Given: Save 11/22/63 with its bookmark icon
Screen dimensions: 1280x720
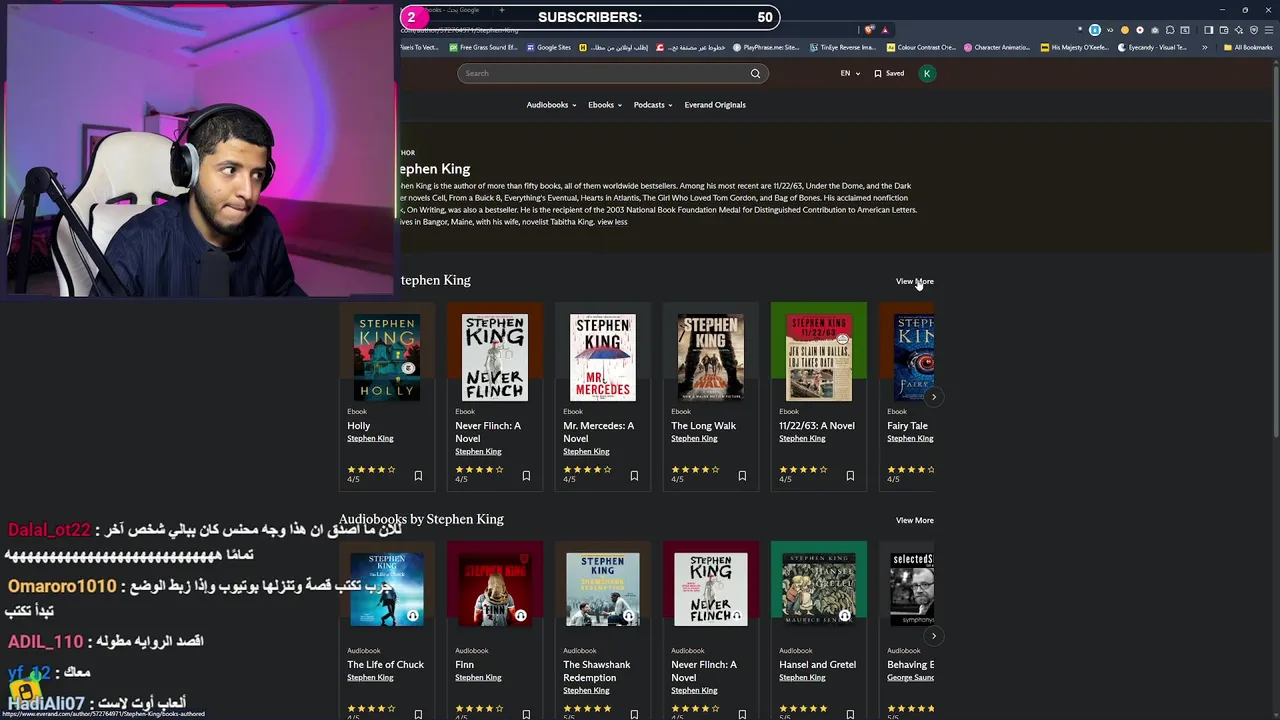Looking at the screenshot, I should click(850, 476).
